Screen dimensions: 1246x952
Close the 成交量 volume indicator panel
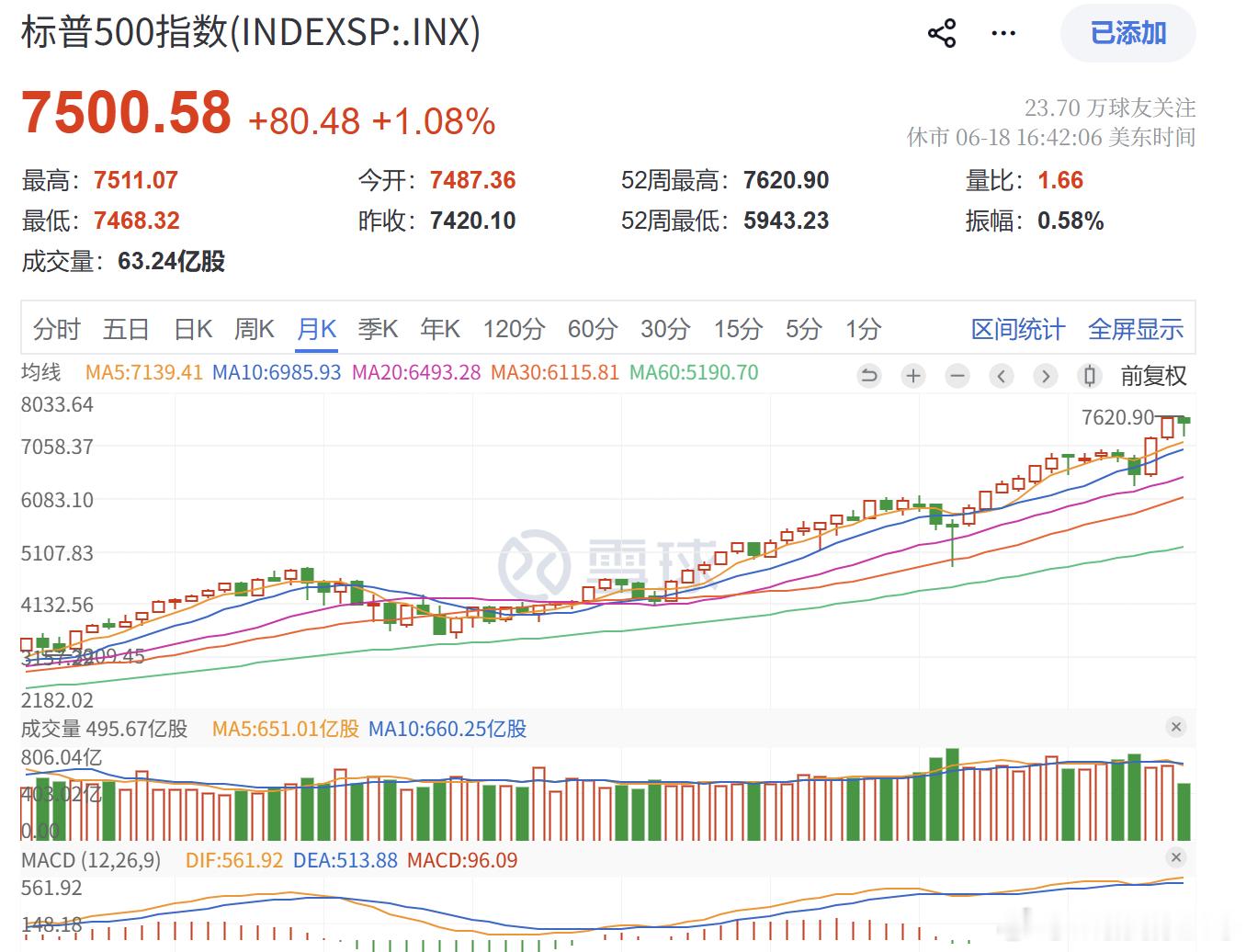(1175, 727)
